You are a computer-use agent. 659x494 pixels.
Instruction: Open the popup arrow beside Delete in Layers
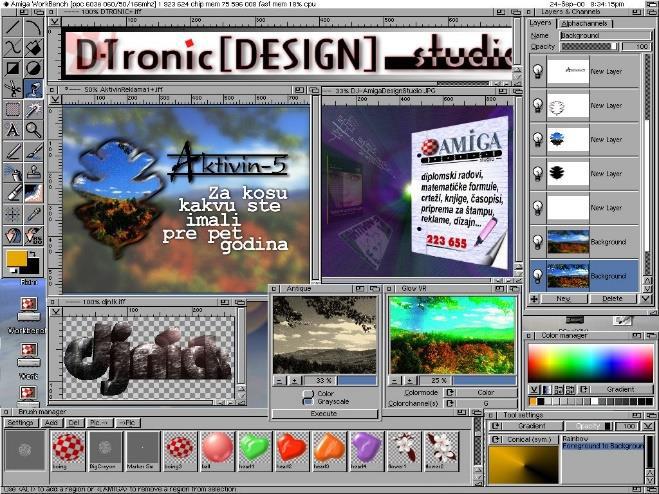645,299
